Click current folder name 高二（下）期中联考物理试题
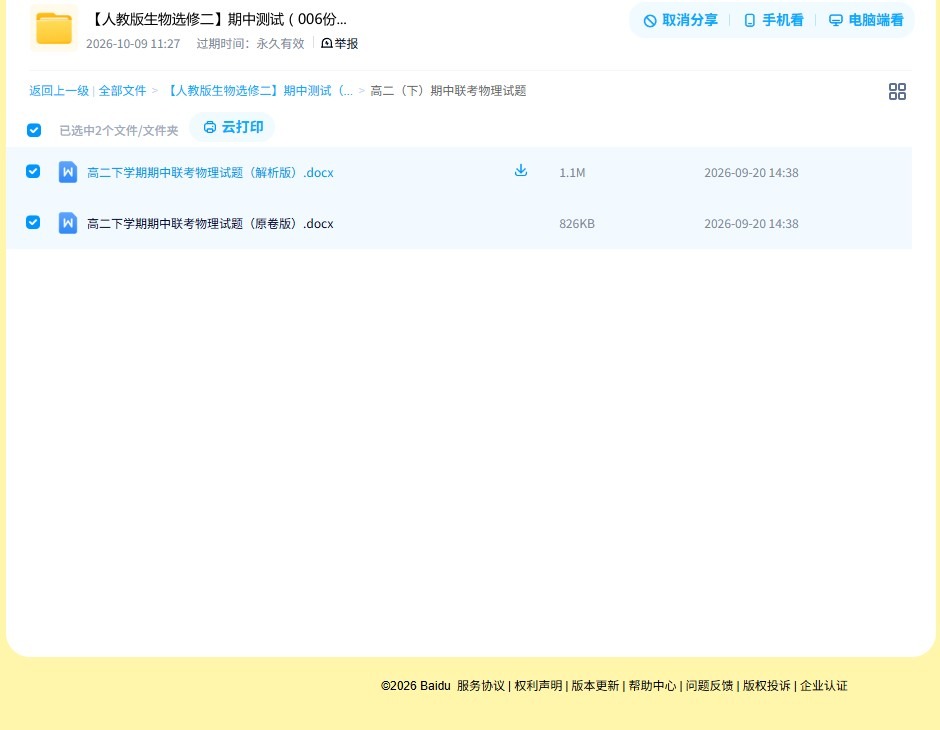The image size is (940, 730). point(448,91)
